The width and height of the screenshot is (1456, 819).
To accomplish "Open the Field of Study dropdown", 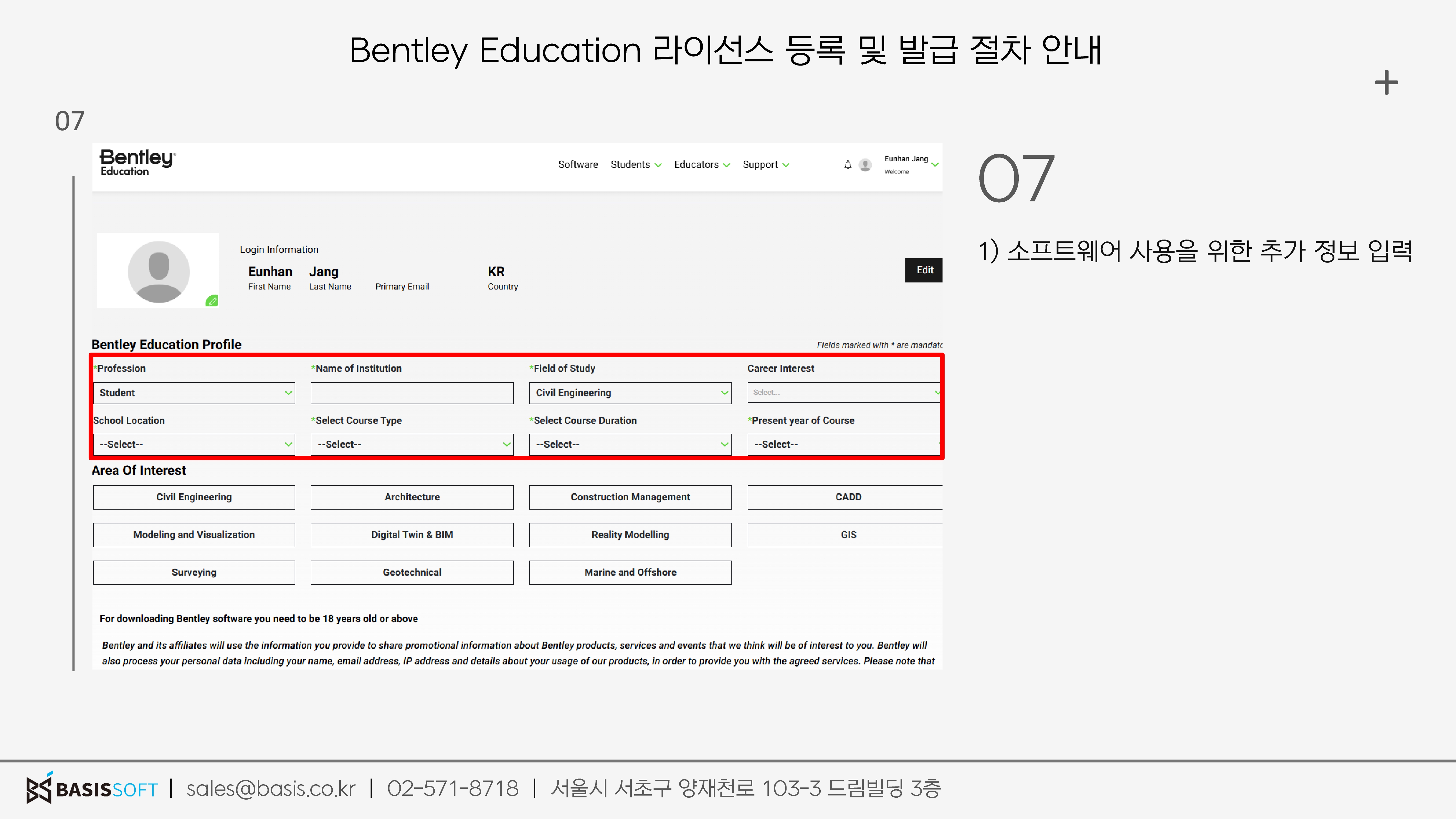I will tap(630, 393).
